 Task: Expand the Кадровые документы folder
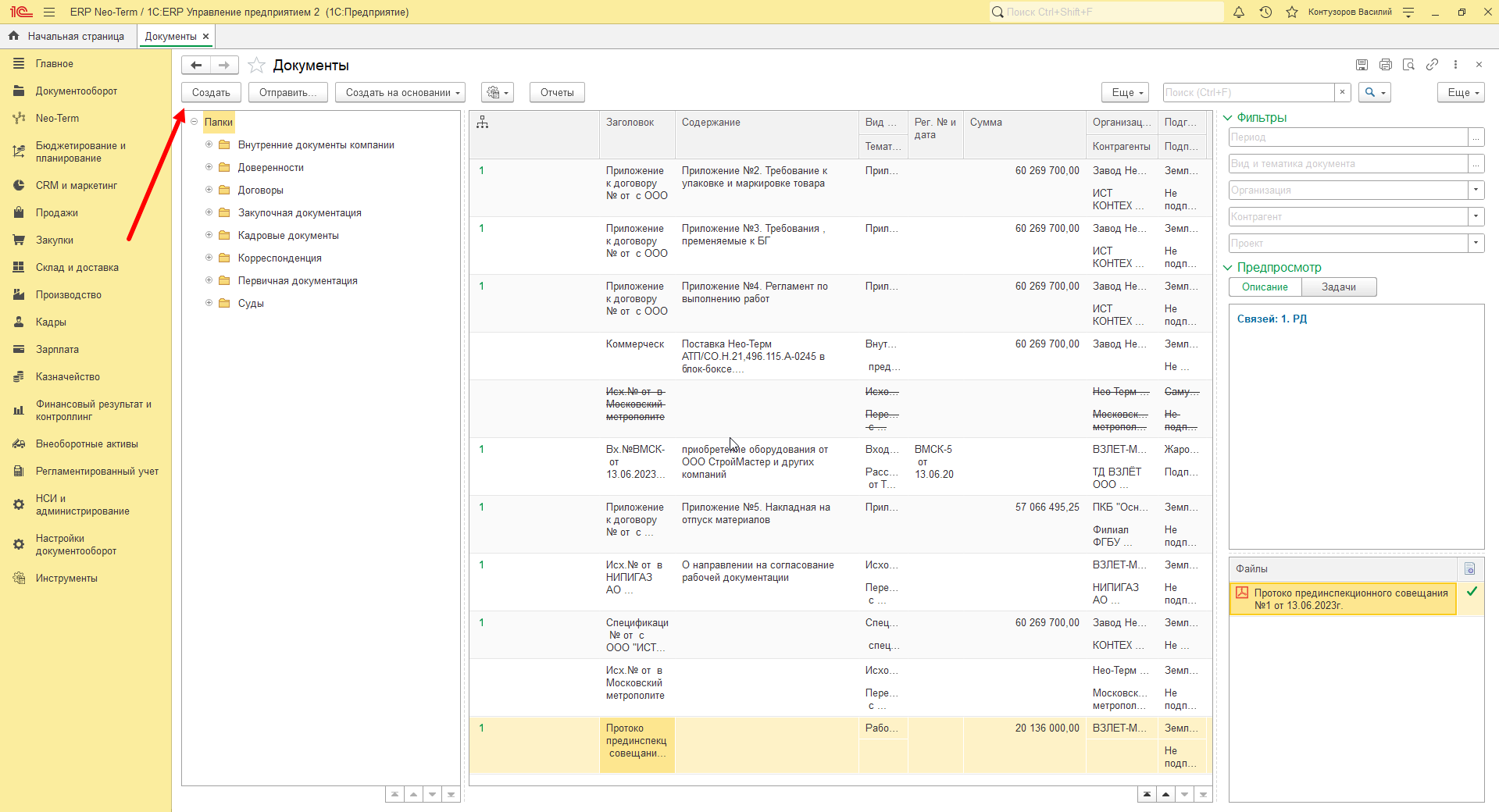209,235
